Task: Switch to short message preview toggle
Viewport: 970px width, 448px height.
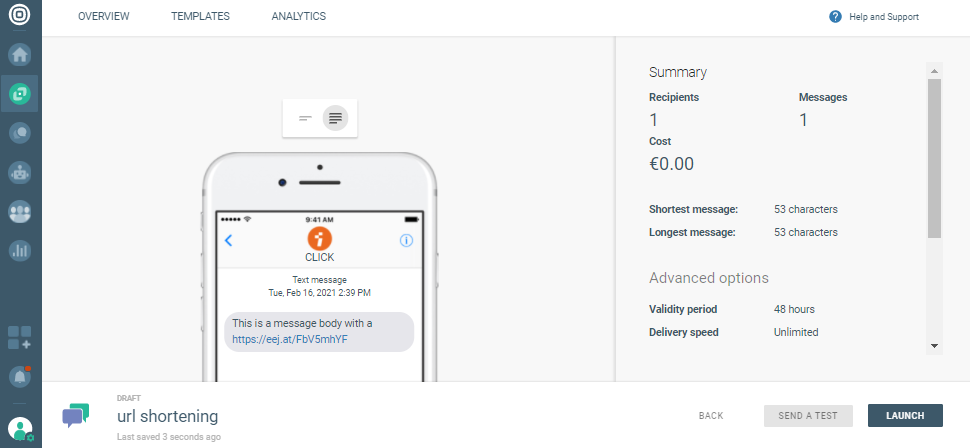Action: [x=305, y=118]
